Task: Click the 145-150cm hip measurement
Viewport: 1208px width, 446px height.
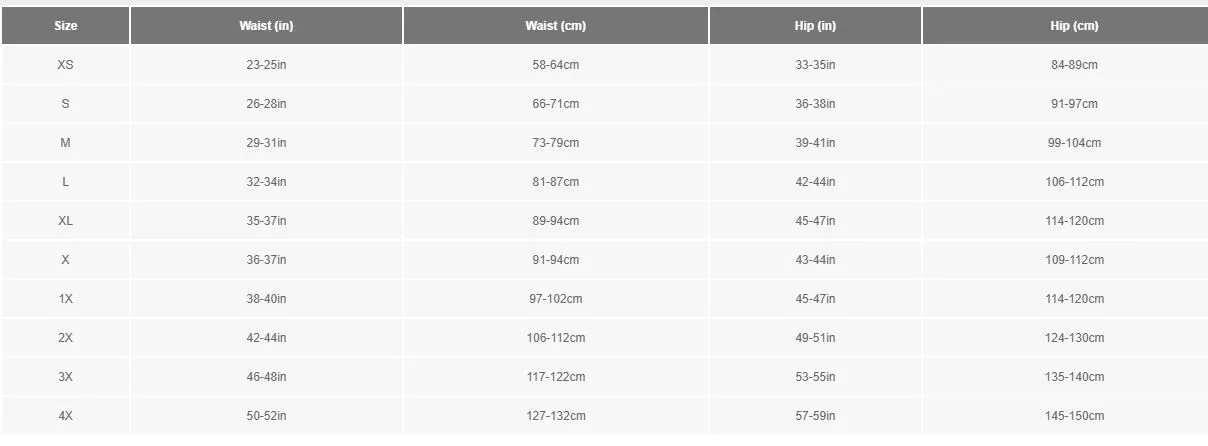Action: pos(1074,416)
